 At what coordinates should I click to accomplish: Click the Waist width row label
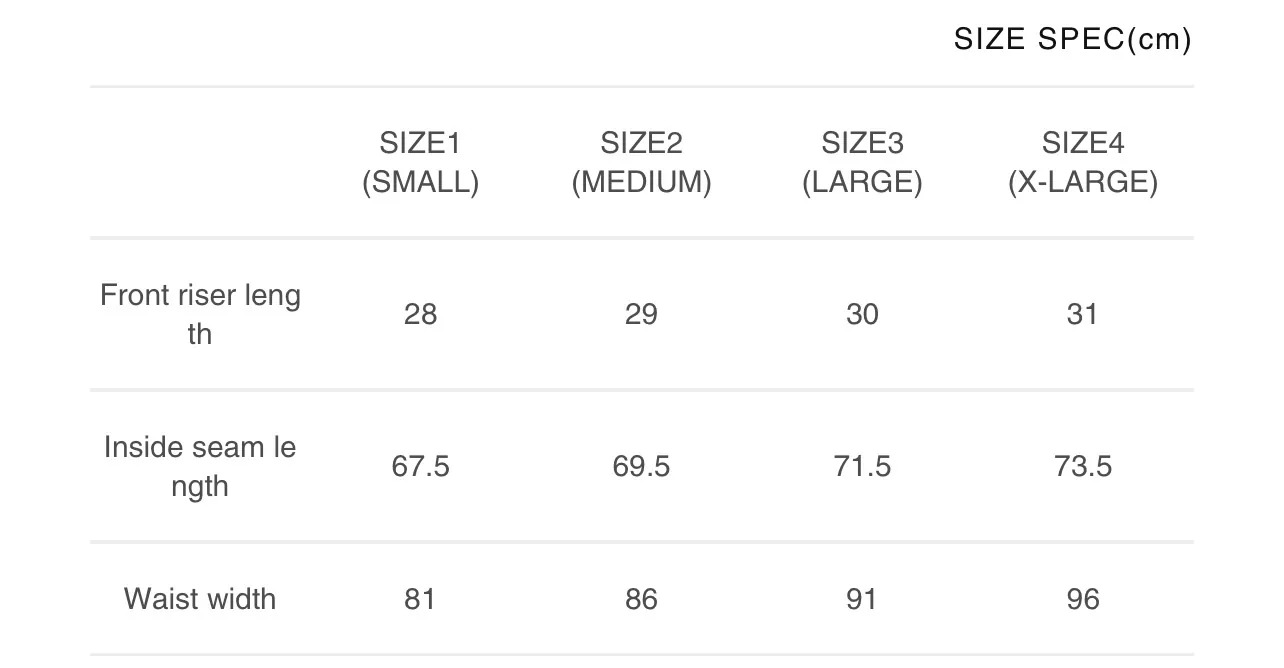[x=200, y=599]
